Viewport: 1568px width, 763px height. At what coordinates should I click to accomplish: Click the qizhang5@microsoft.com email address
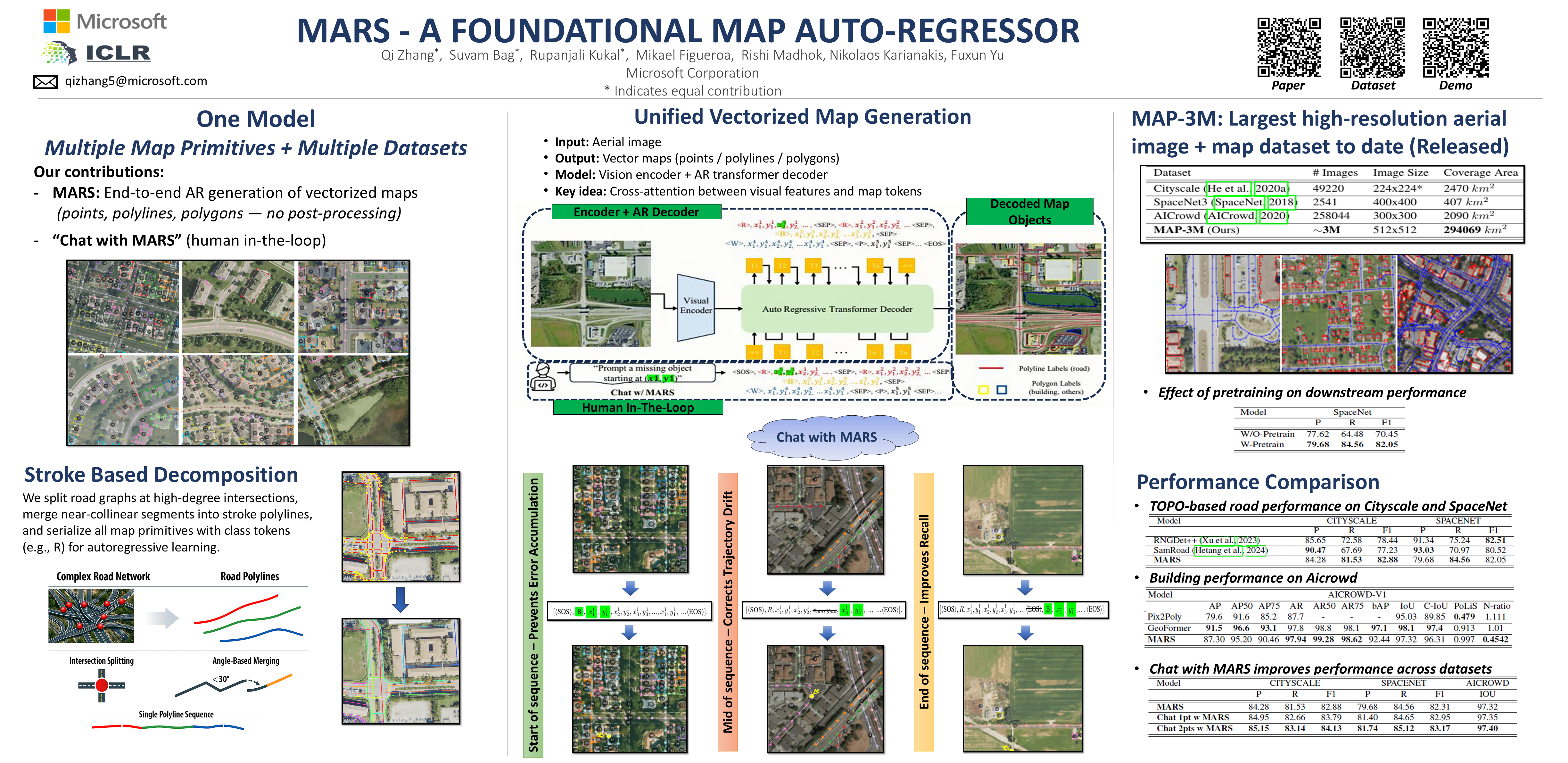point(136,81)
